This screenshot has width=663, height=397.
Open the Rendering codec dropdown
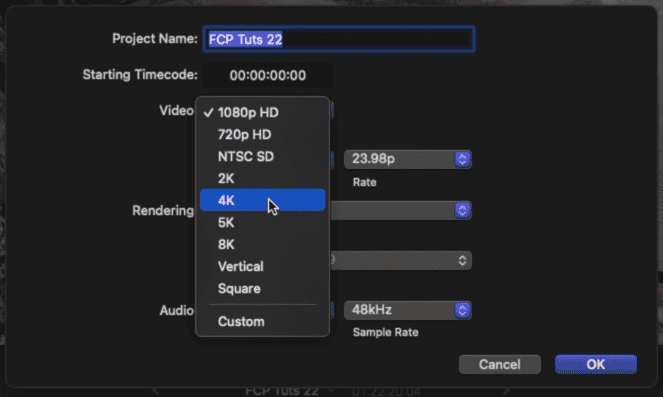(x=400, y=210)
